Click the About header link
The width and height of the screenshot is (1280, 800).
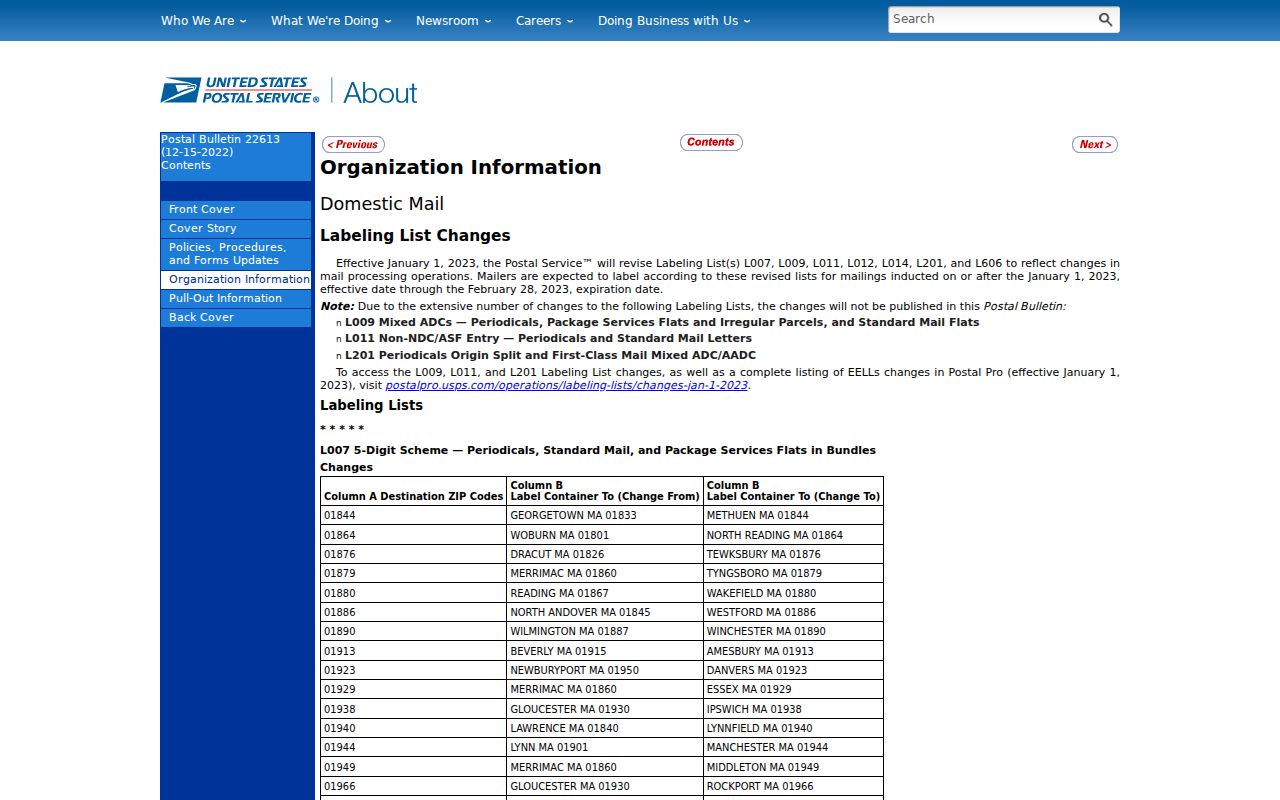point(380,92)
